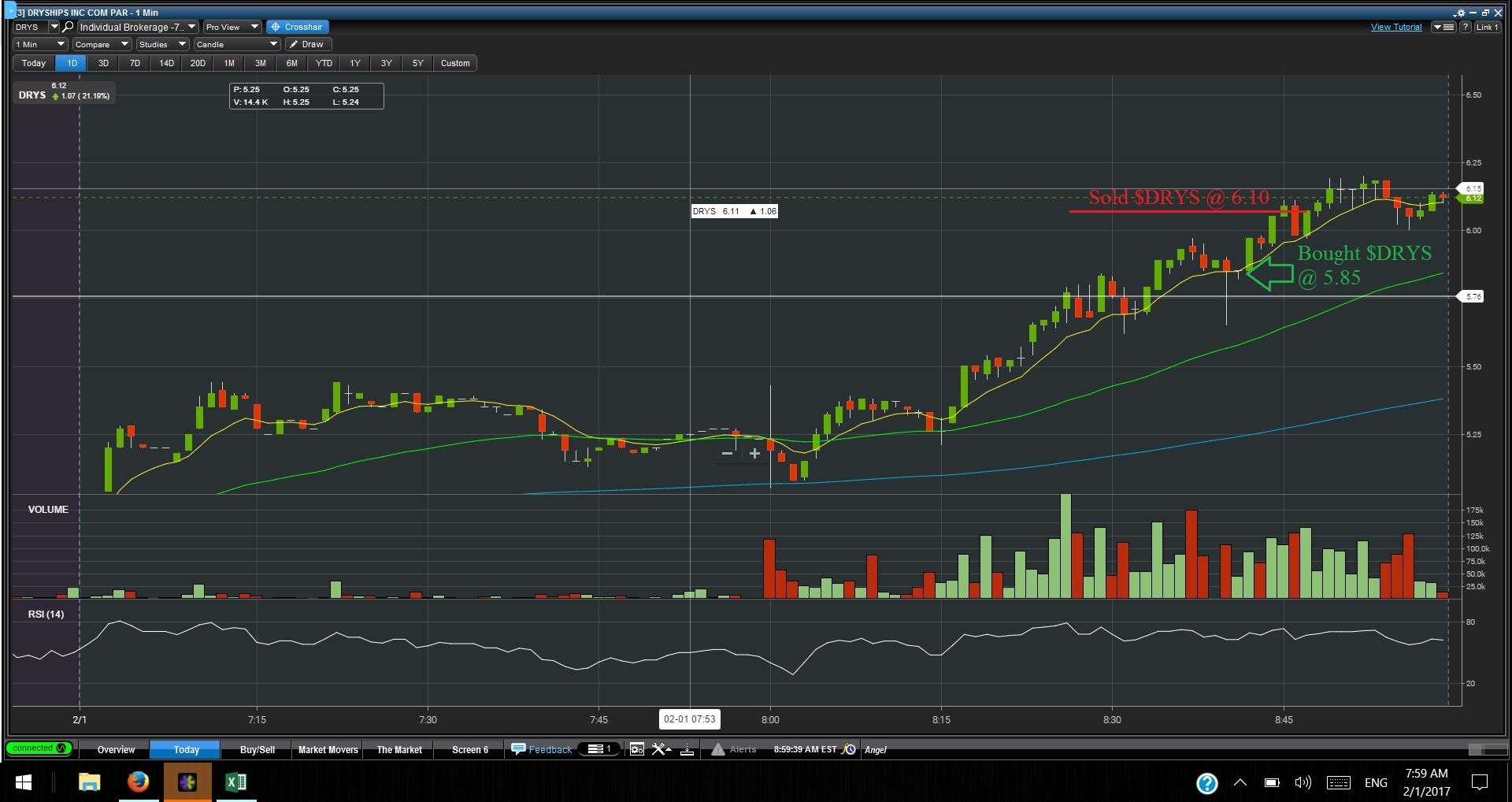Open the Candle chart type dropdown
Viewport: 1512px width, 802px height.
click(x=237, y=44)
